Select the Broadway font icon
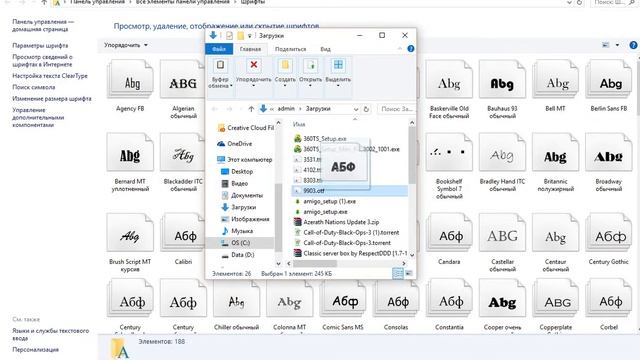 click(609, 152)
